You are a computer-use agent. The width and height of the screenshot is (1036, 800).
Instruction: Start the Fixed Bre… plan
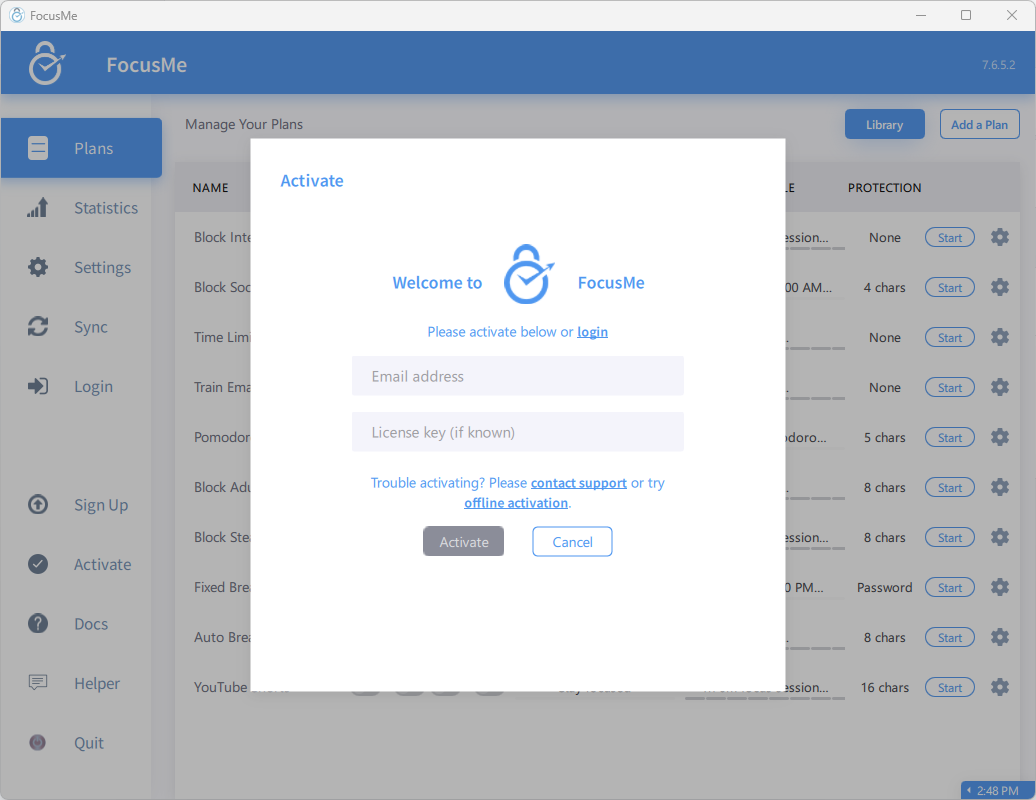pos(949,587)
